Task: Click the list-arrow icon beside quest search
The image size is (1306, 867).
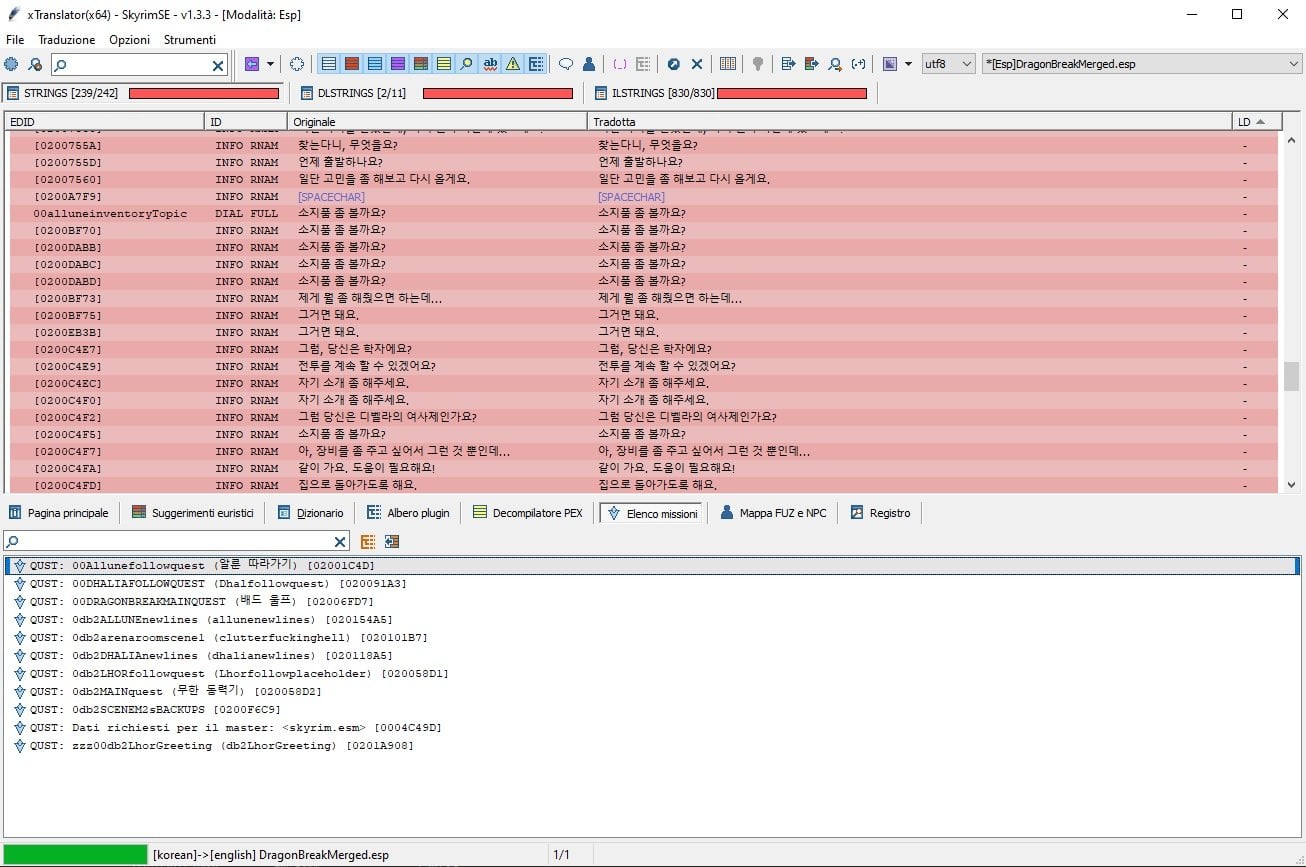Action: (391, 542)
